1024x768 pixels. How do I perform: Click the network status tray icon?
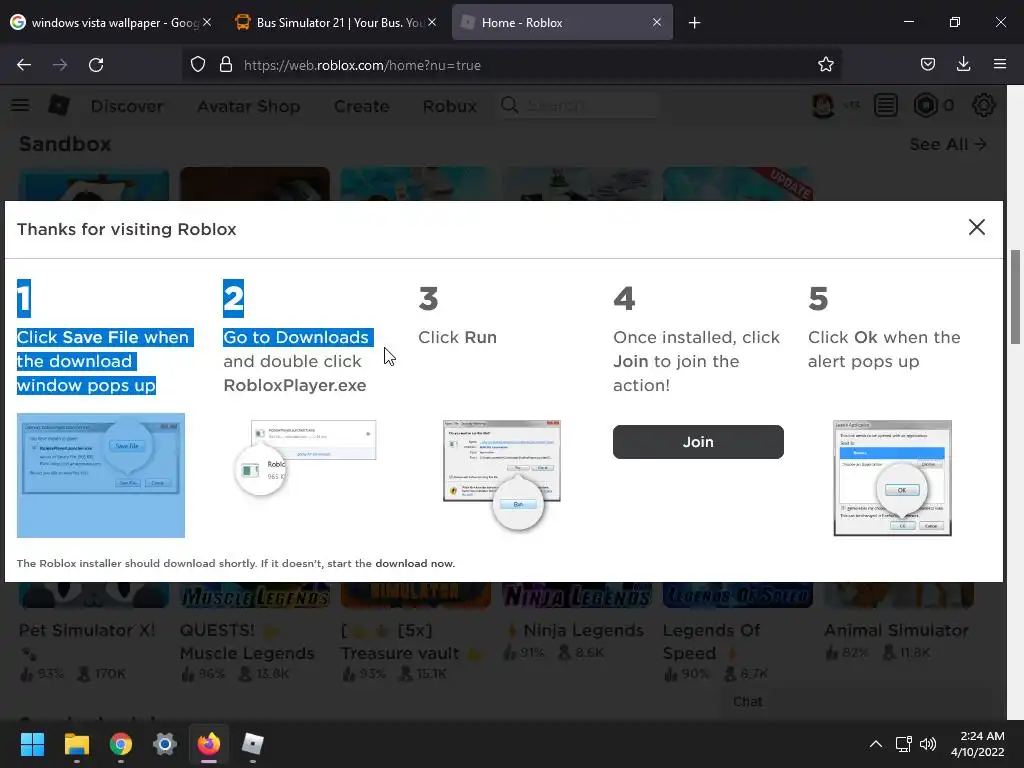(903, 744)
